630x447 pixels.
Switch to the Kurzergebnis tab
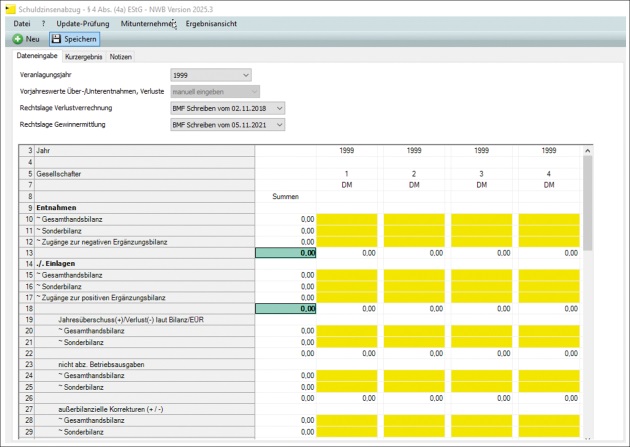coord(85,57)
